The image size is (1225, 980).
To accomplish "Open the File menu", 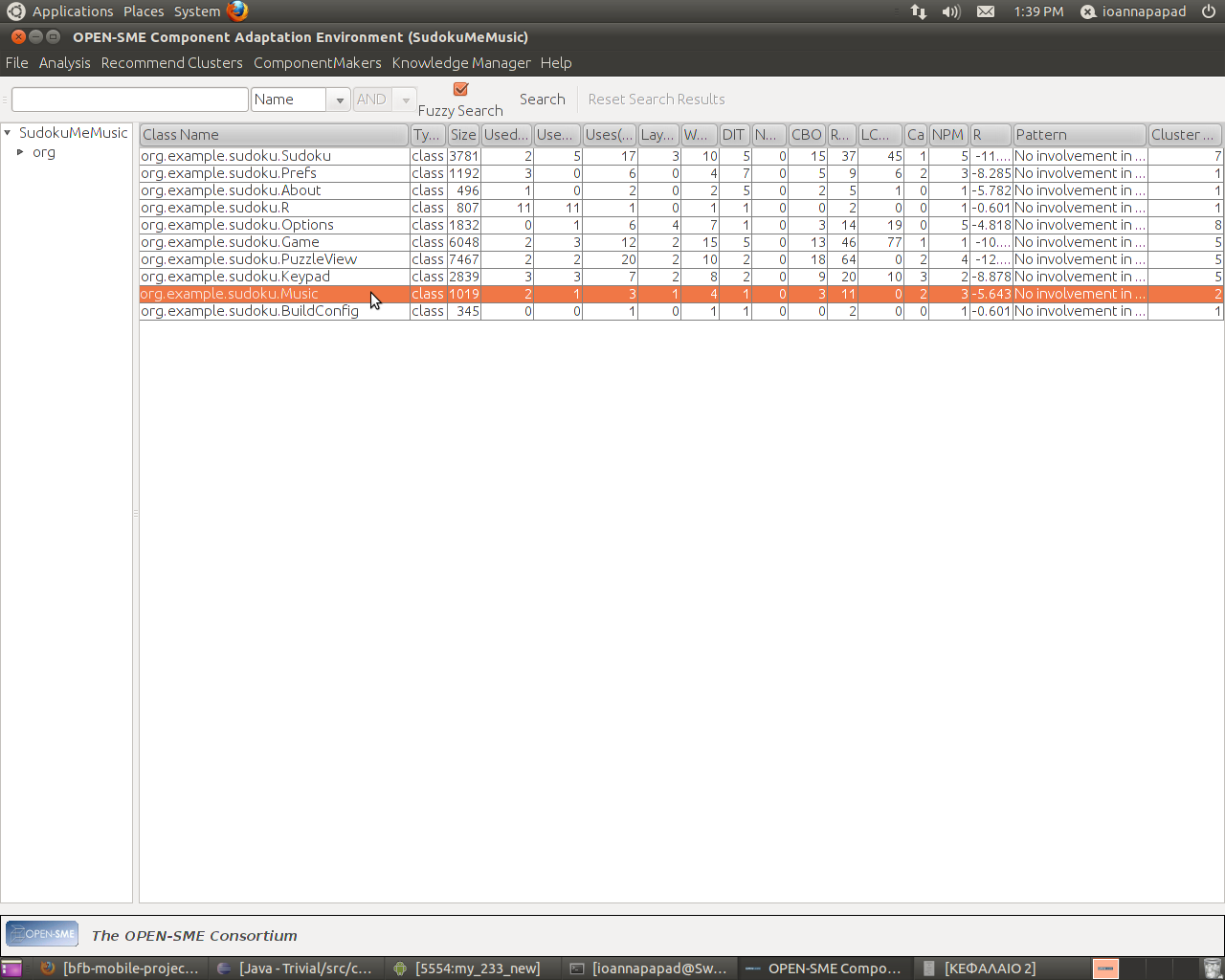I will 17,63.
